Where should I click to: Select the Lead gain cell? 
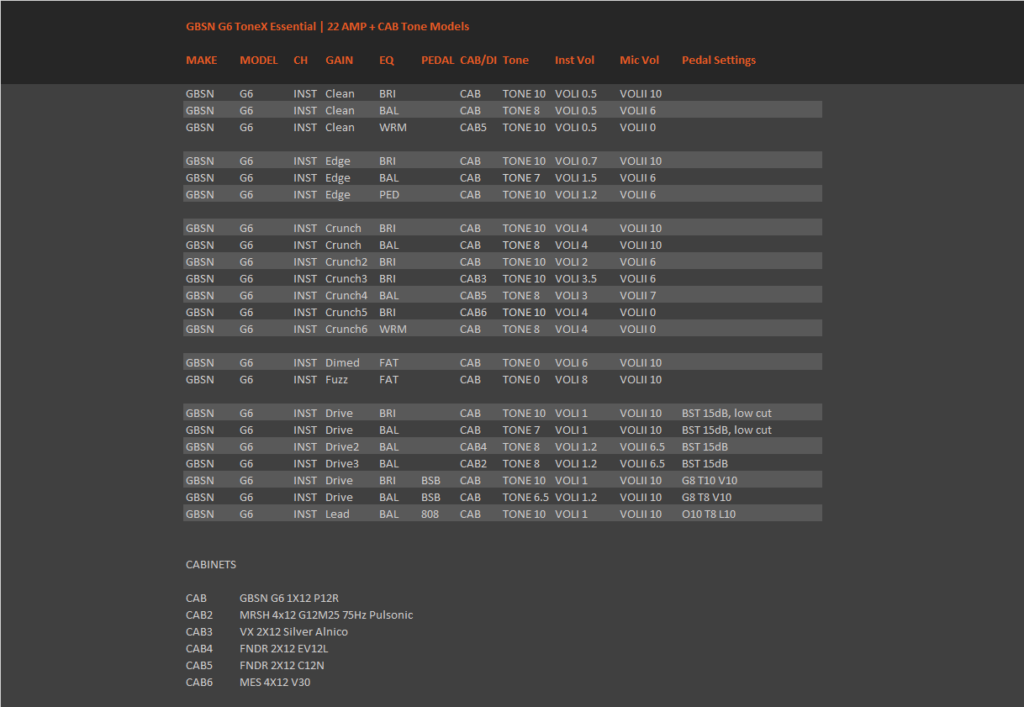click(337, 514)
